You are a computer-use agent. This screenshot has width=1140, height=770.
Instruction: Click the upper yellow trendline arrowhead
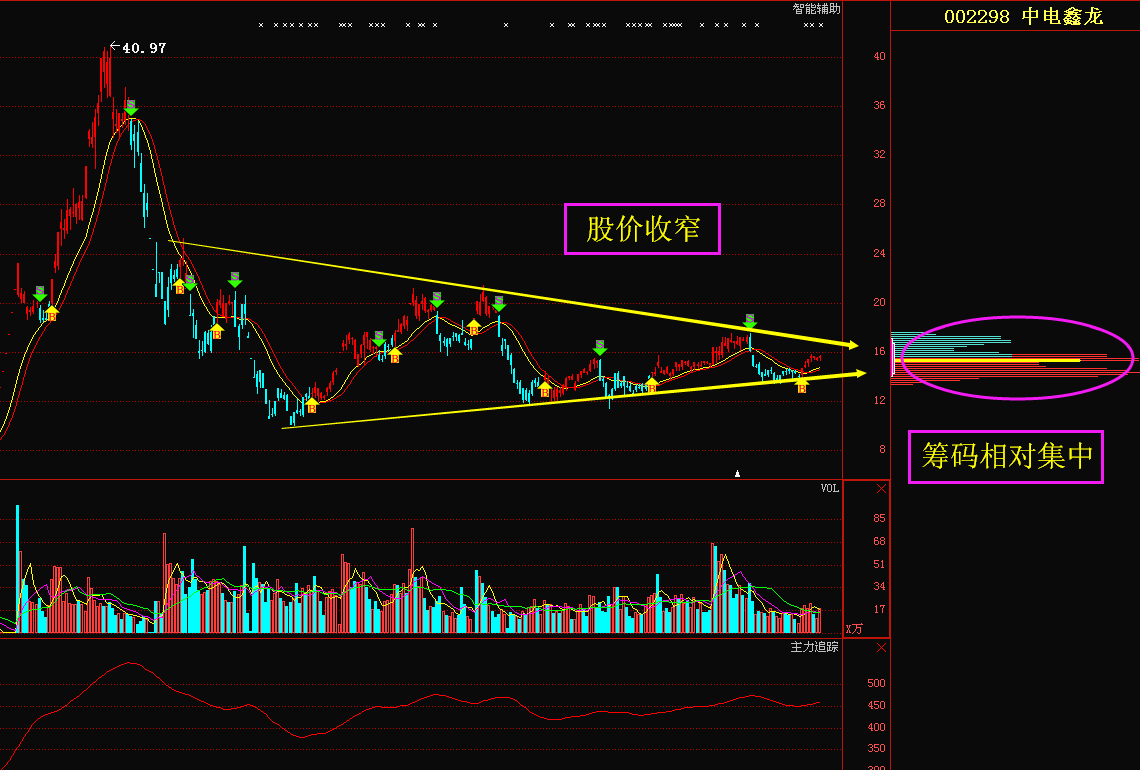point(851,345)
